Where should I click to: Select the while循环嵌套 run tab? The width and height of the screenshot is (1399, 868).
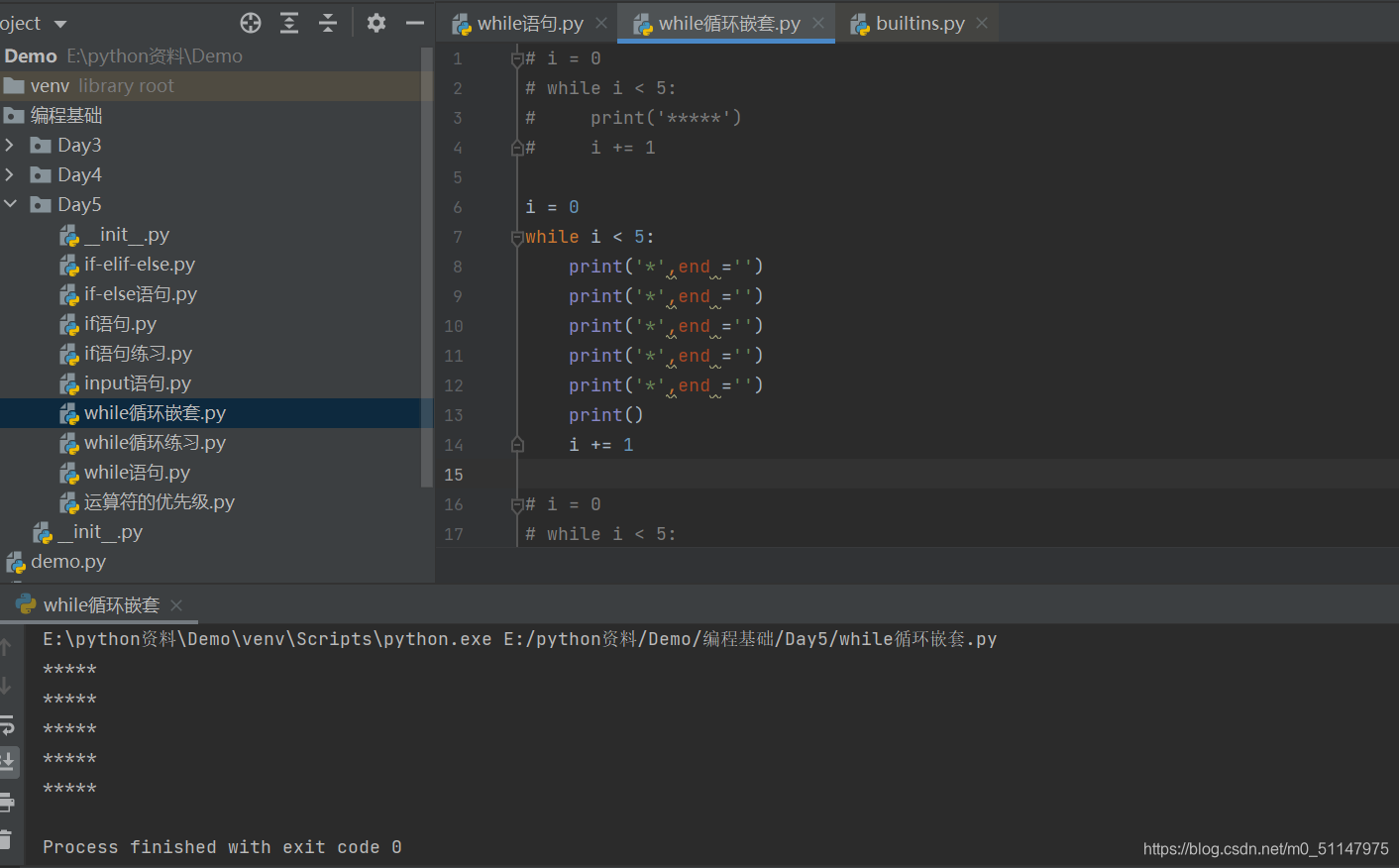tap(101, 604)
